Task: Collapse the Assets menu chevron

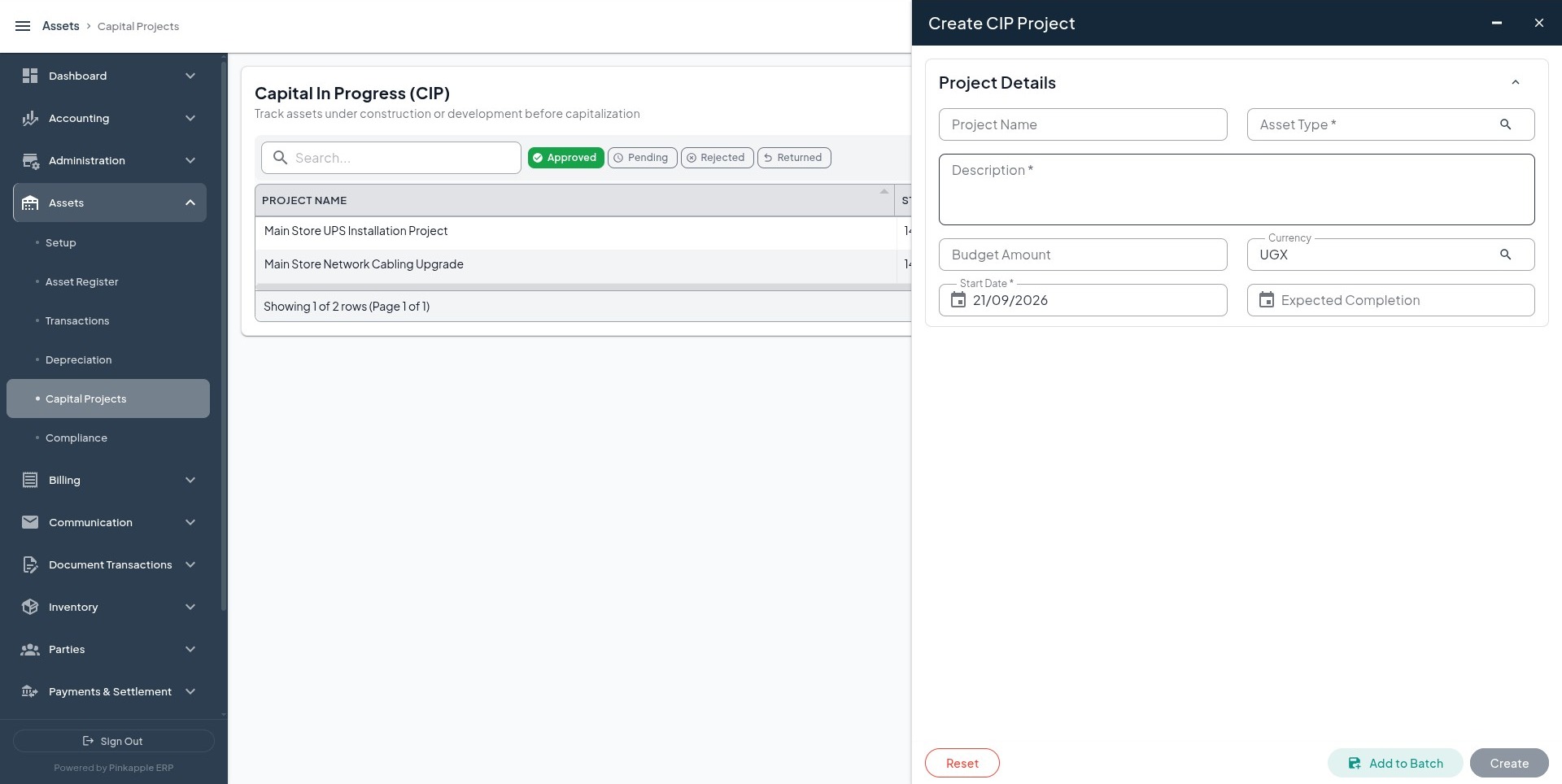Action: coord(190,203)
